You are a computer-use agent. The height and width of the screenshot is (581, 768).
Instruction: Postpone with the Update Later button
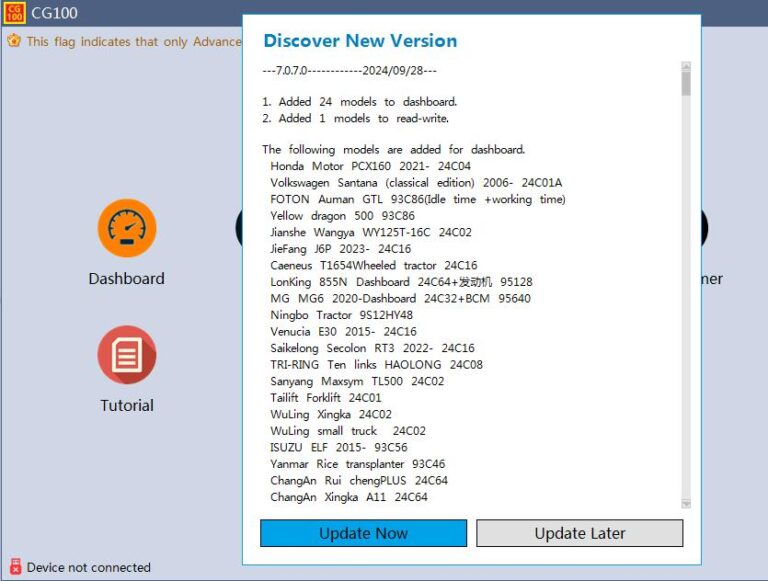point(579,533)
